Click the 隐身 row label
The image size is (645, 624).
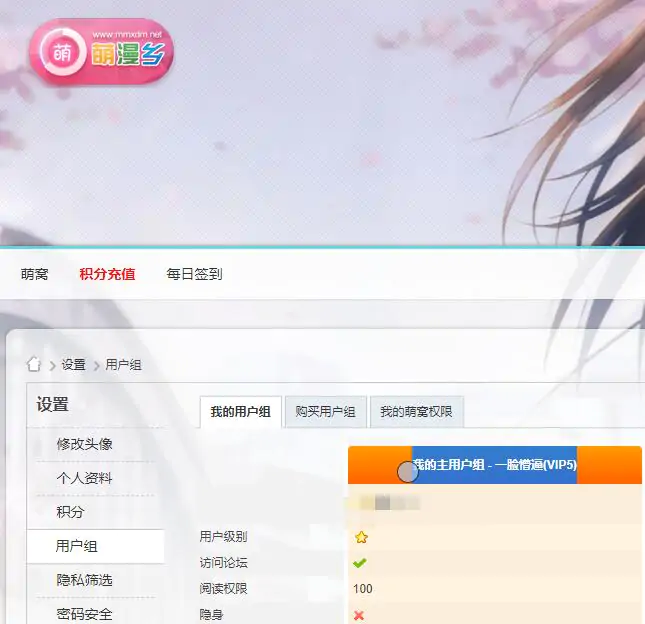coord(211,615)
